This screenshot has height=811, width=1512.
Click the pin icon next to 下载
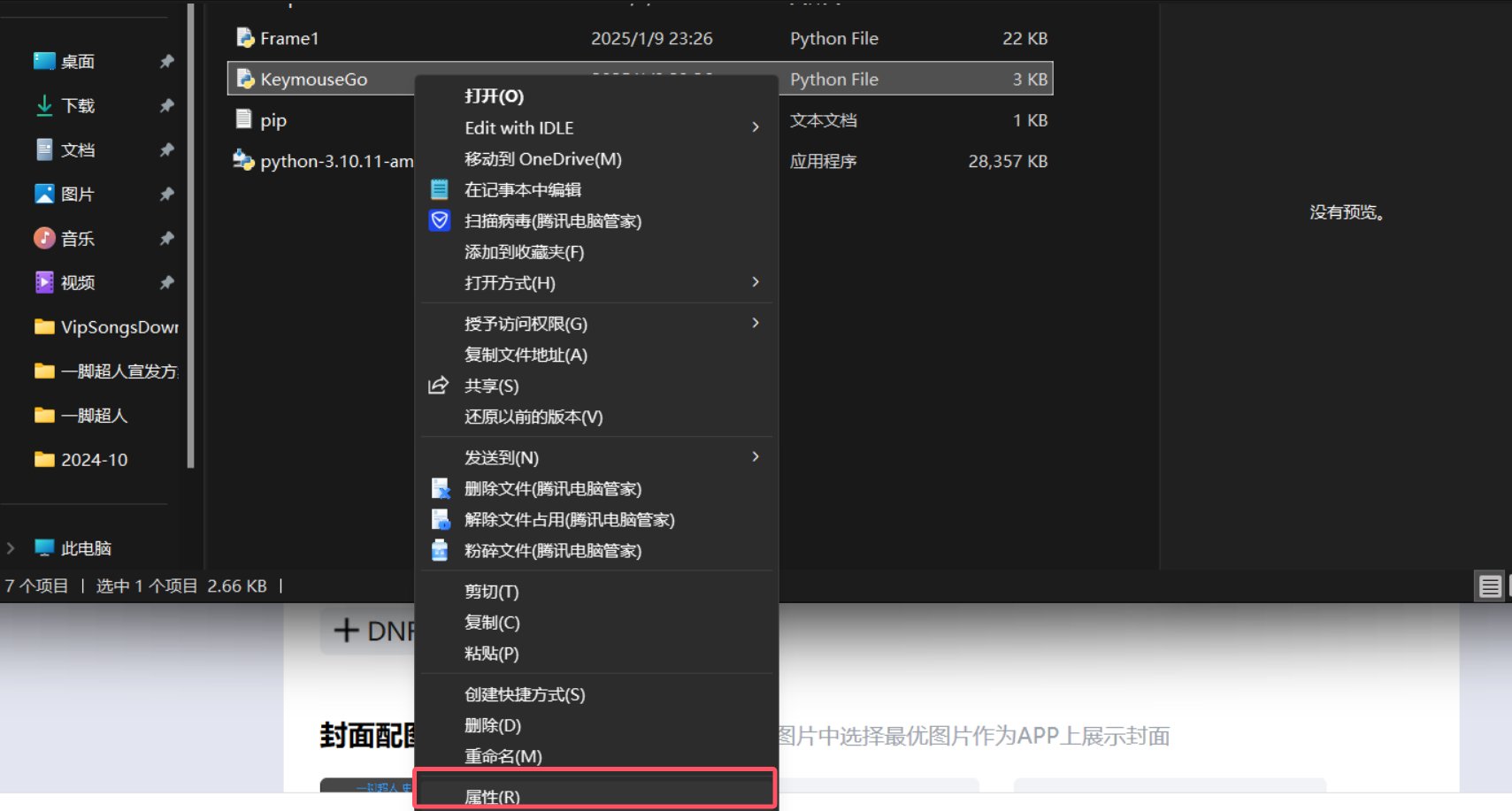pyautogui.click(x=166, y=105)
